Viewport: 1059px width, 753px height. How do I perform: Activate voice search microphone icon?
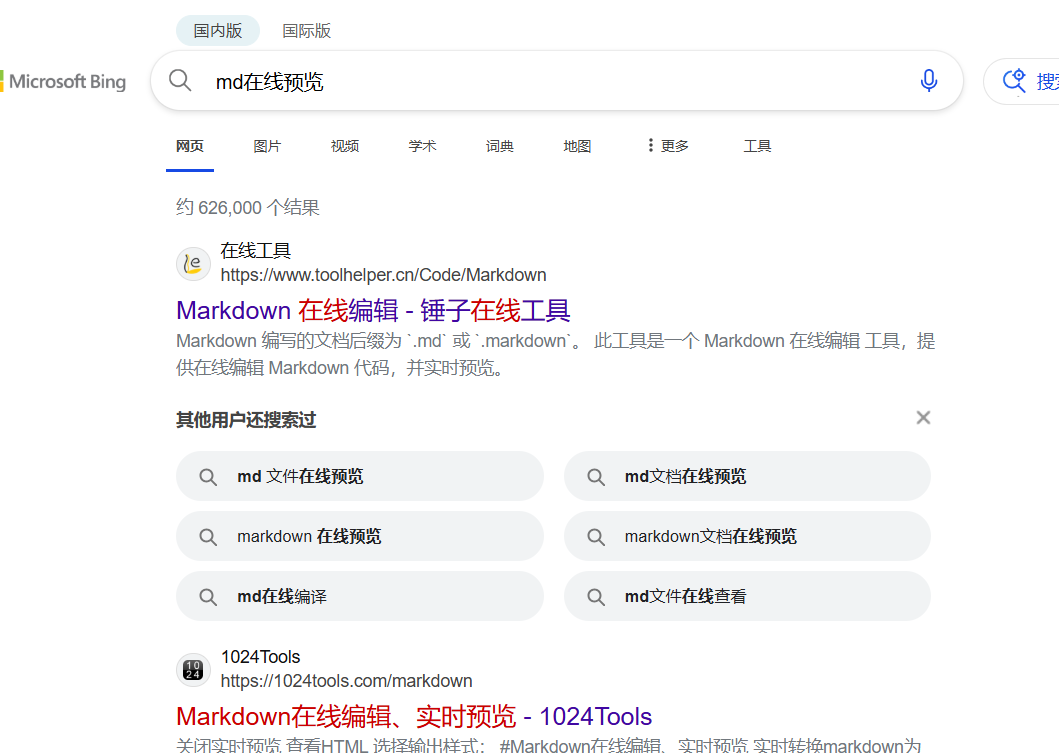tap(929, 80)
